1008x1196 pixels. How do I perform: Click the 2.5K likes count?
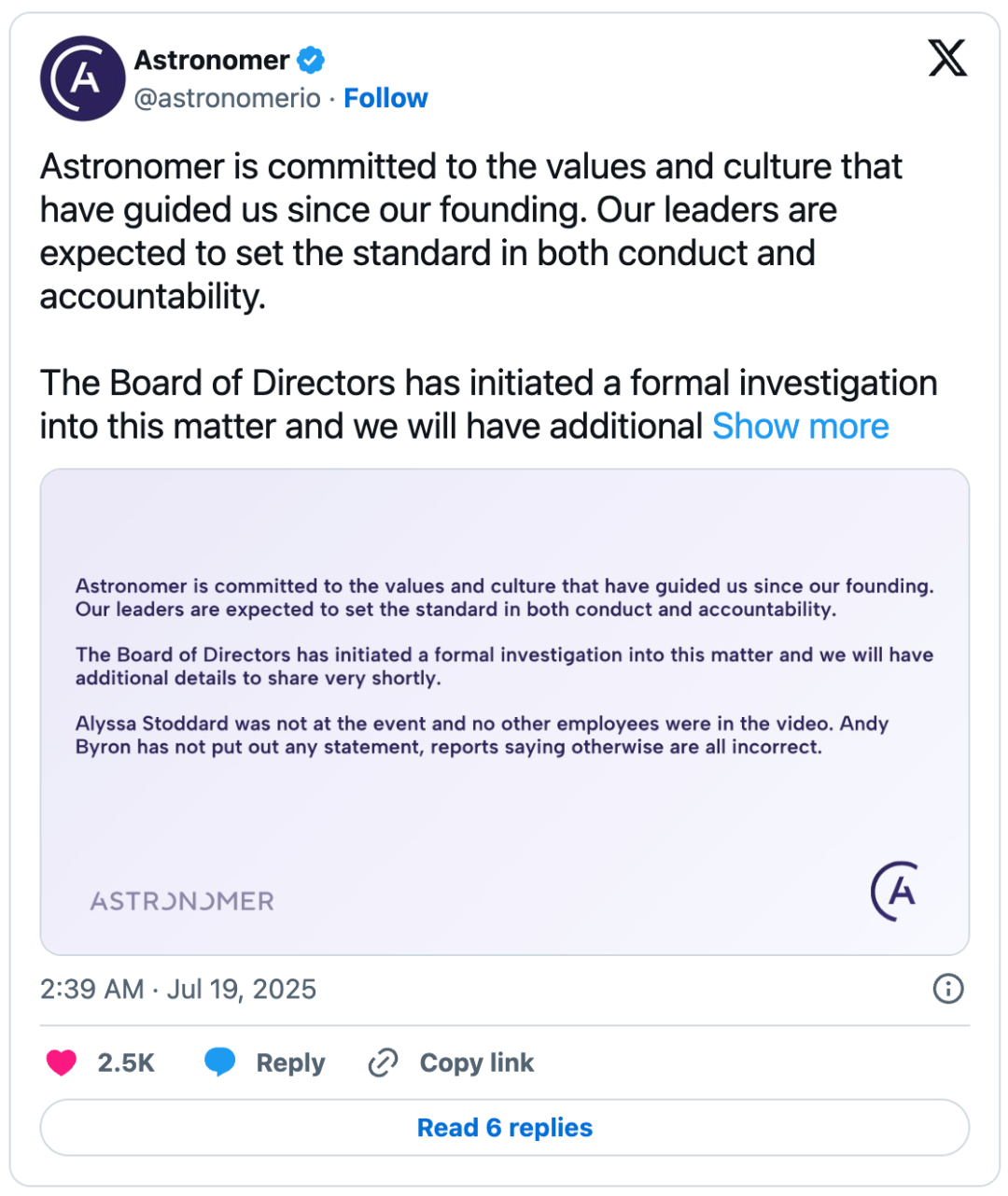point(126,1063)
